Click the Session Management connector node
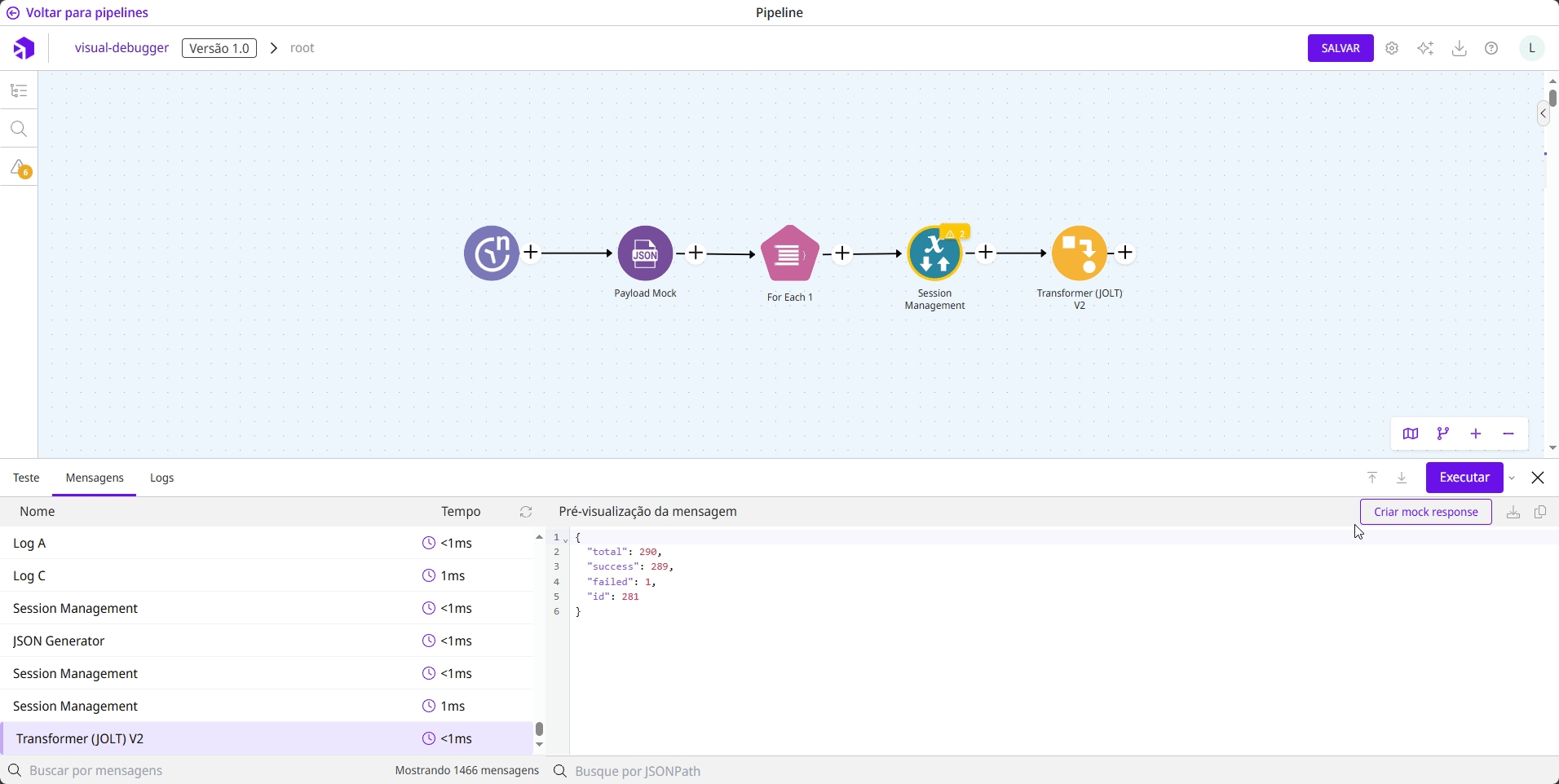1559x784 pixels. [934, 253]
